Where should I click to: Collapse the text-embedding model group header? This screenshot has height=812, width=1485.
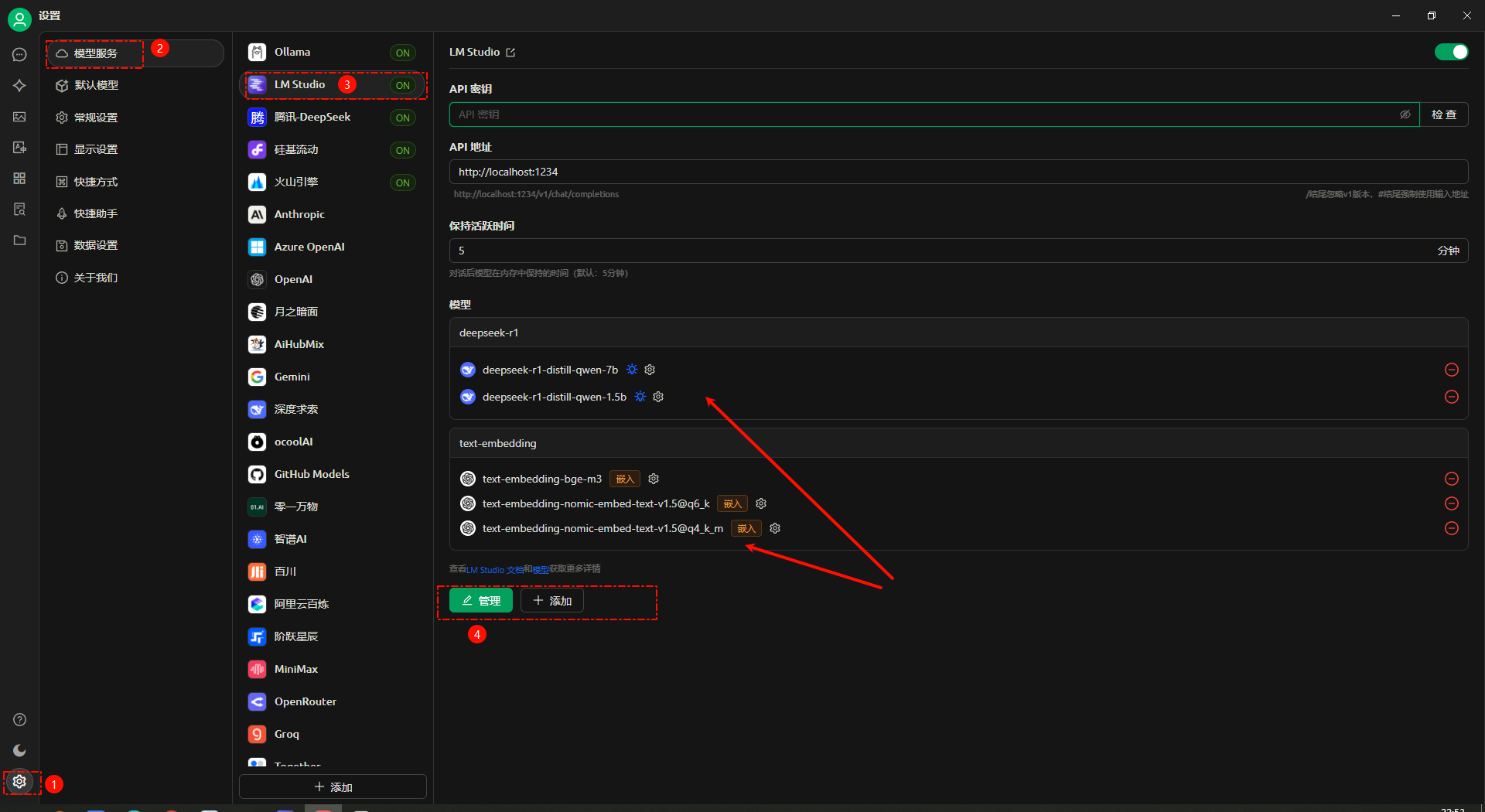958,443
